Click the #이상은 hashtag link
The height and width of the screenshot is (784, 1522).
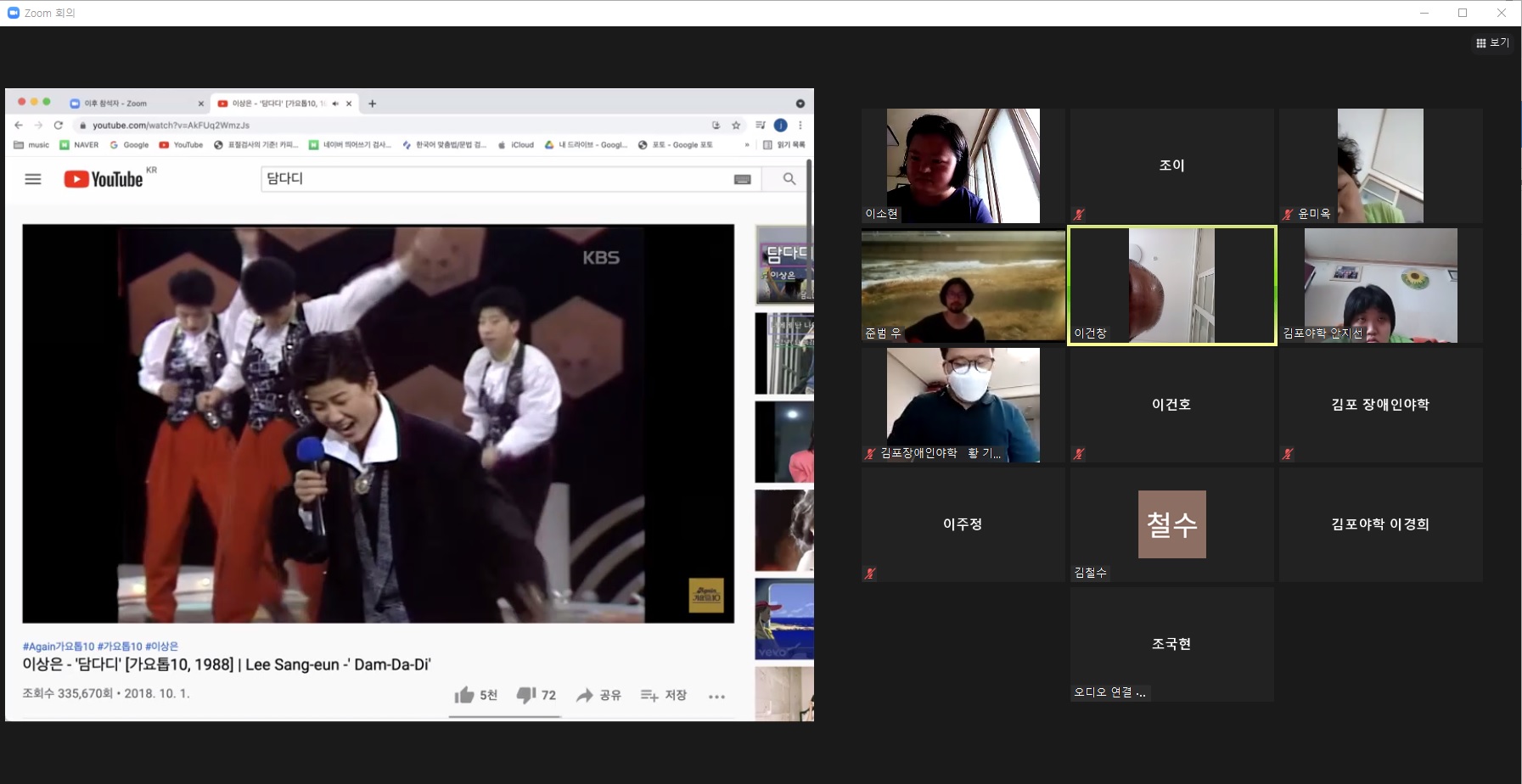point(161,647)
